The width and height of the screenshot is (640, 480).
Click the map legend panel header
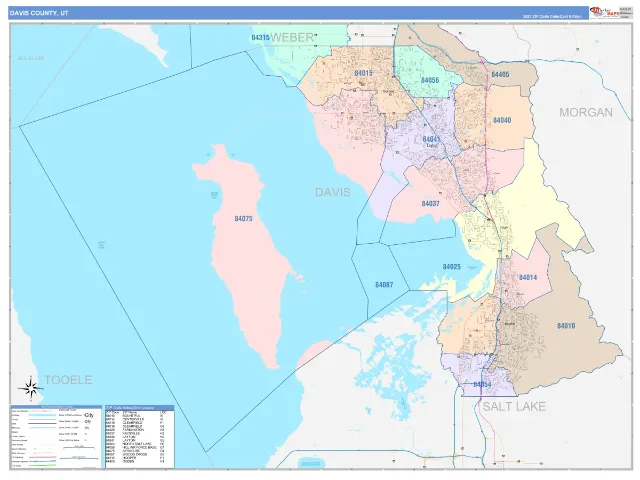56,407
